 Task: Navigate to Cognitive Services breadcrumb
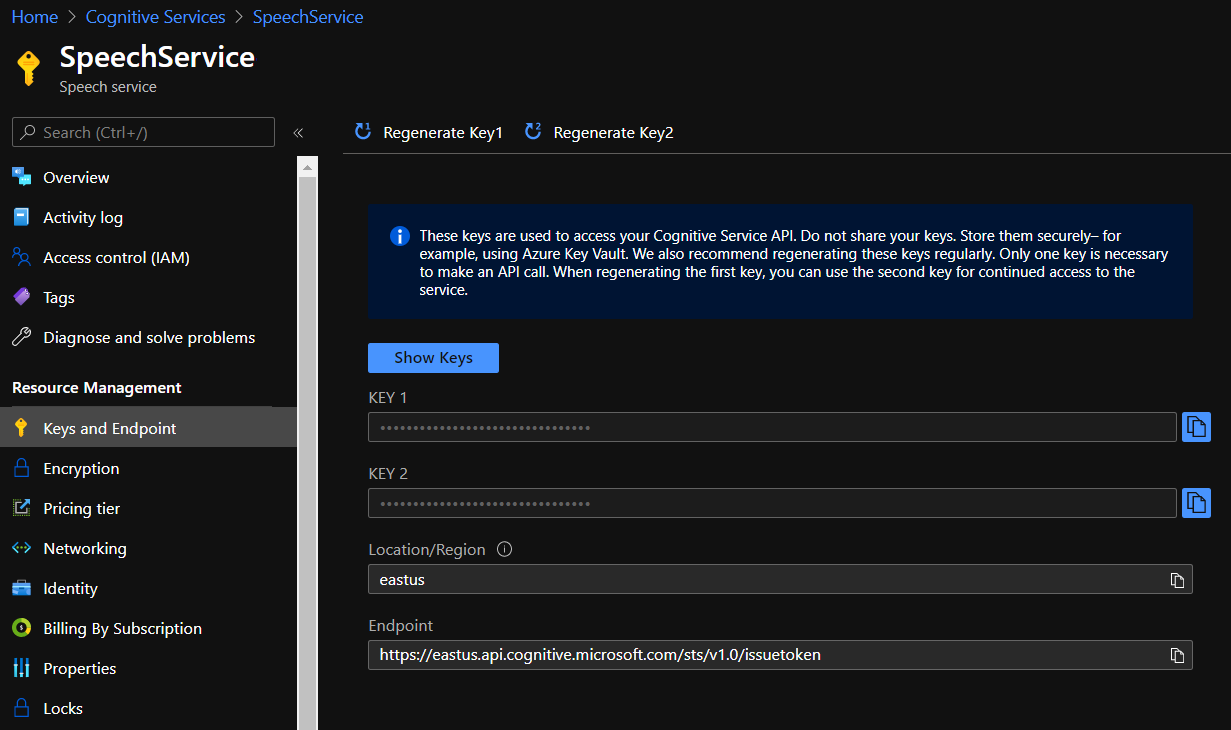[x=155, y=17]
